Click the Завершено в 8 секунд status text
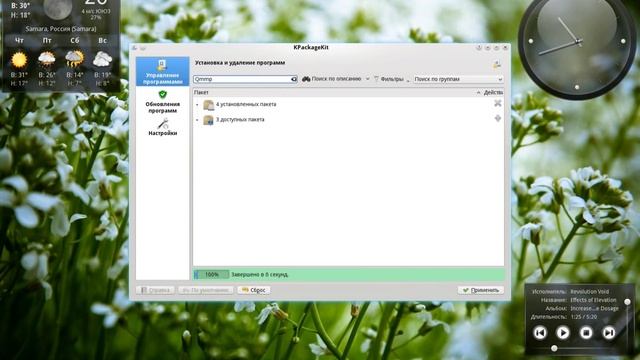The image size is (640, 360). point(260,275)
